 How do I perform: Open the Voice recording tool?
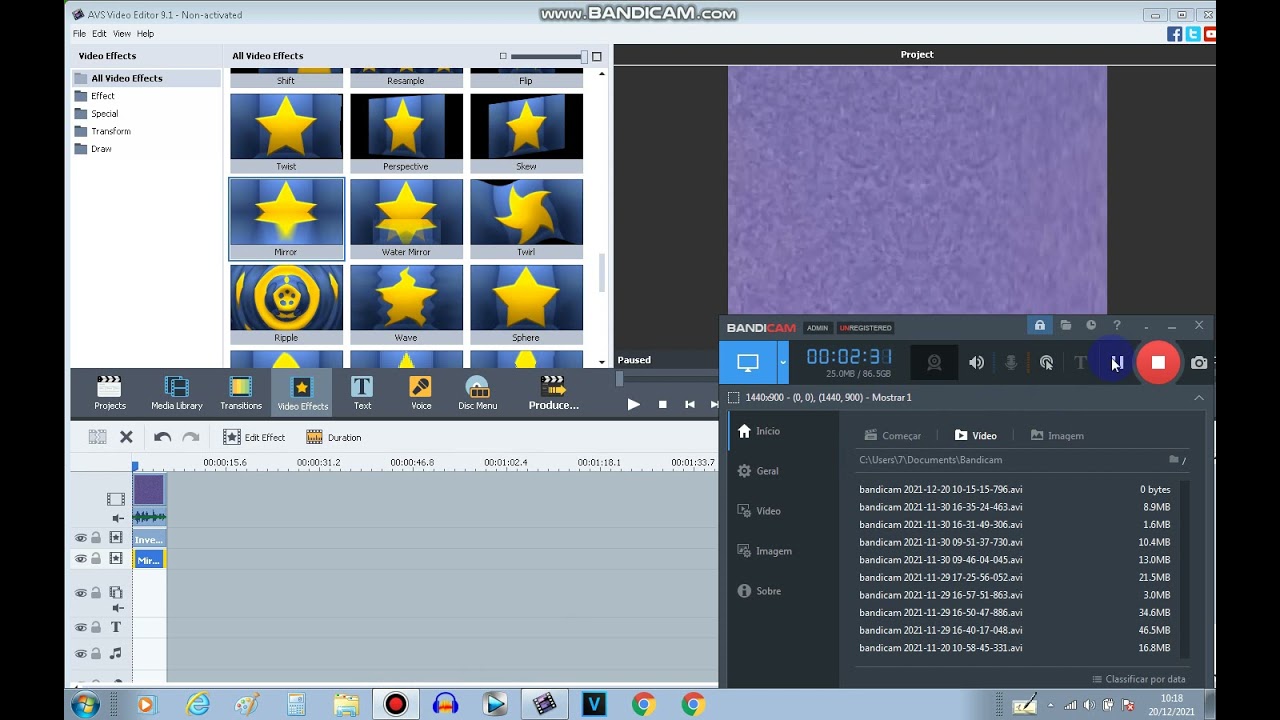tap(421, 393)
